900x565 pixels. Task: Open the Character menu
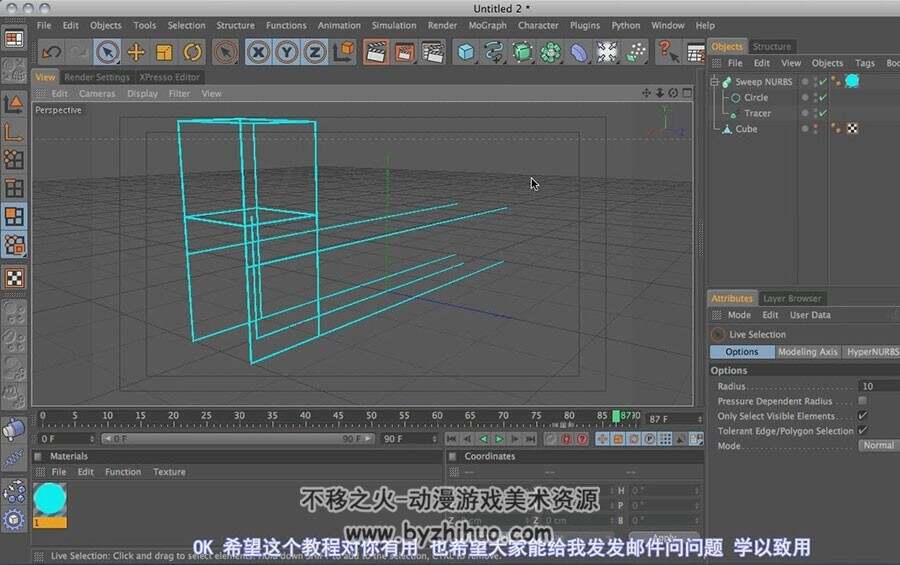point(538,25)
